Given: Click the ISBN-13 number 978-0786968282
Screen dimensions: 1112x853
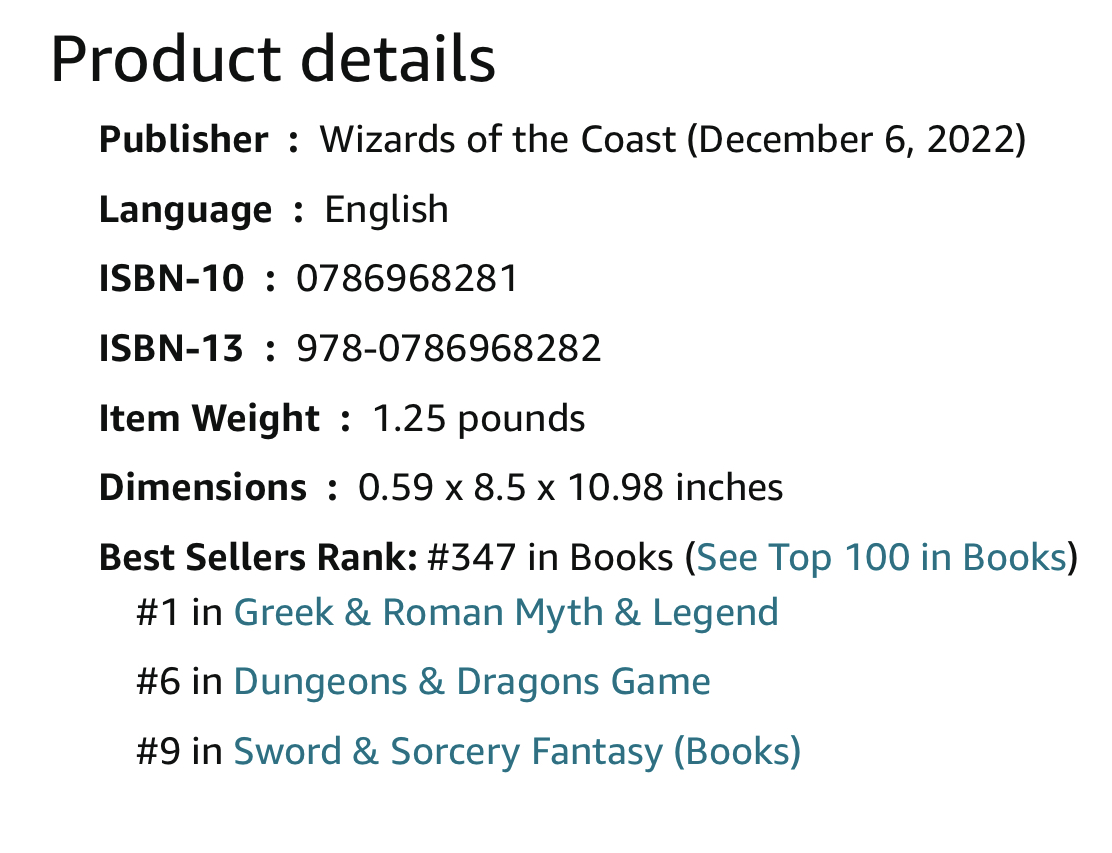Looking at the screenshot, I should click(x=449, y=349).
